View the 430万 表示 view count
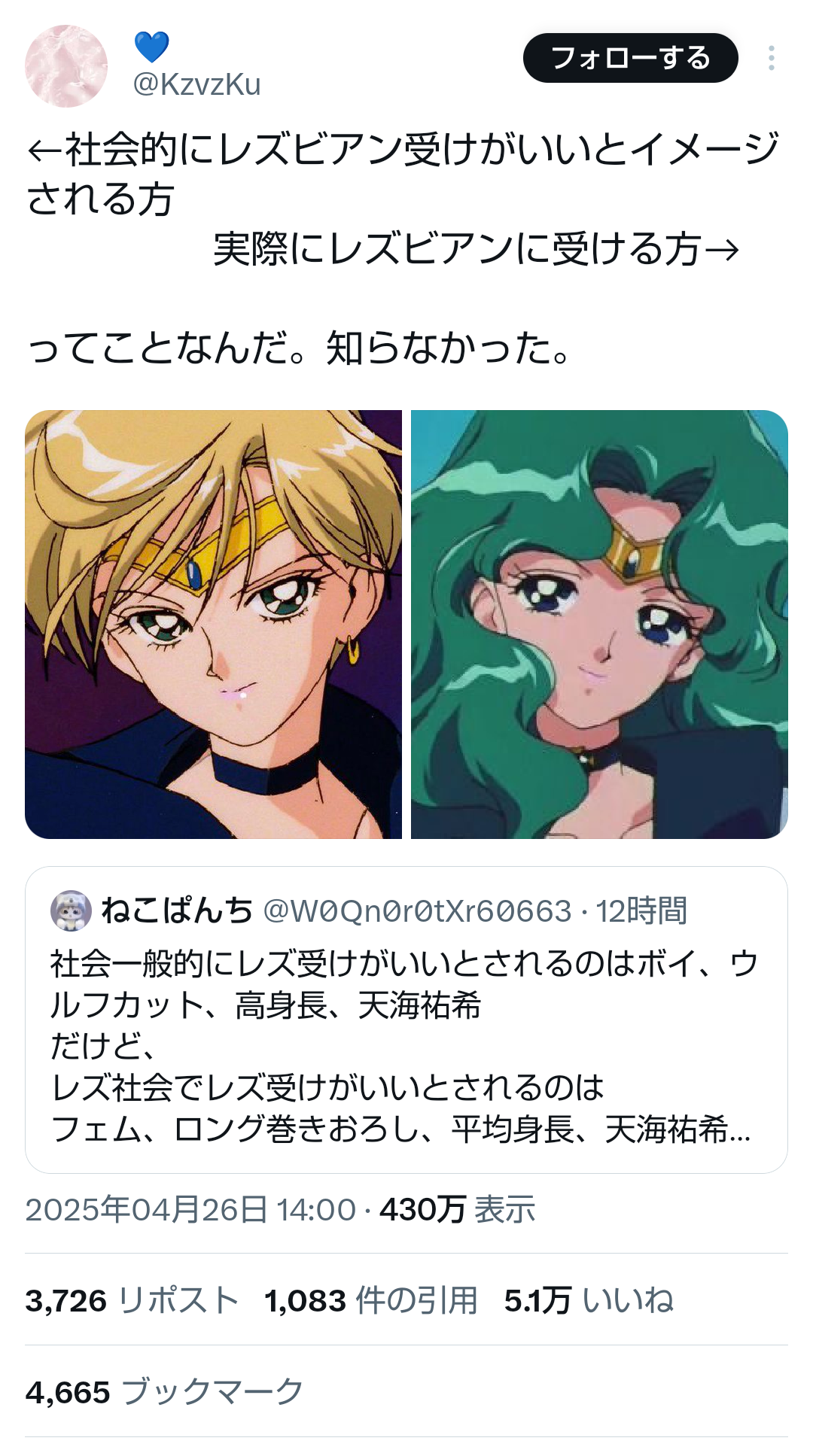 [x=457, y=1209]
